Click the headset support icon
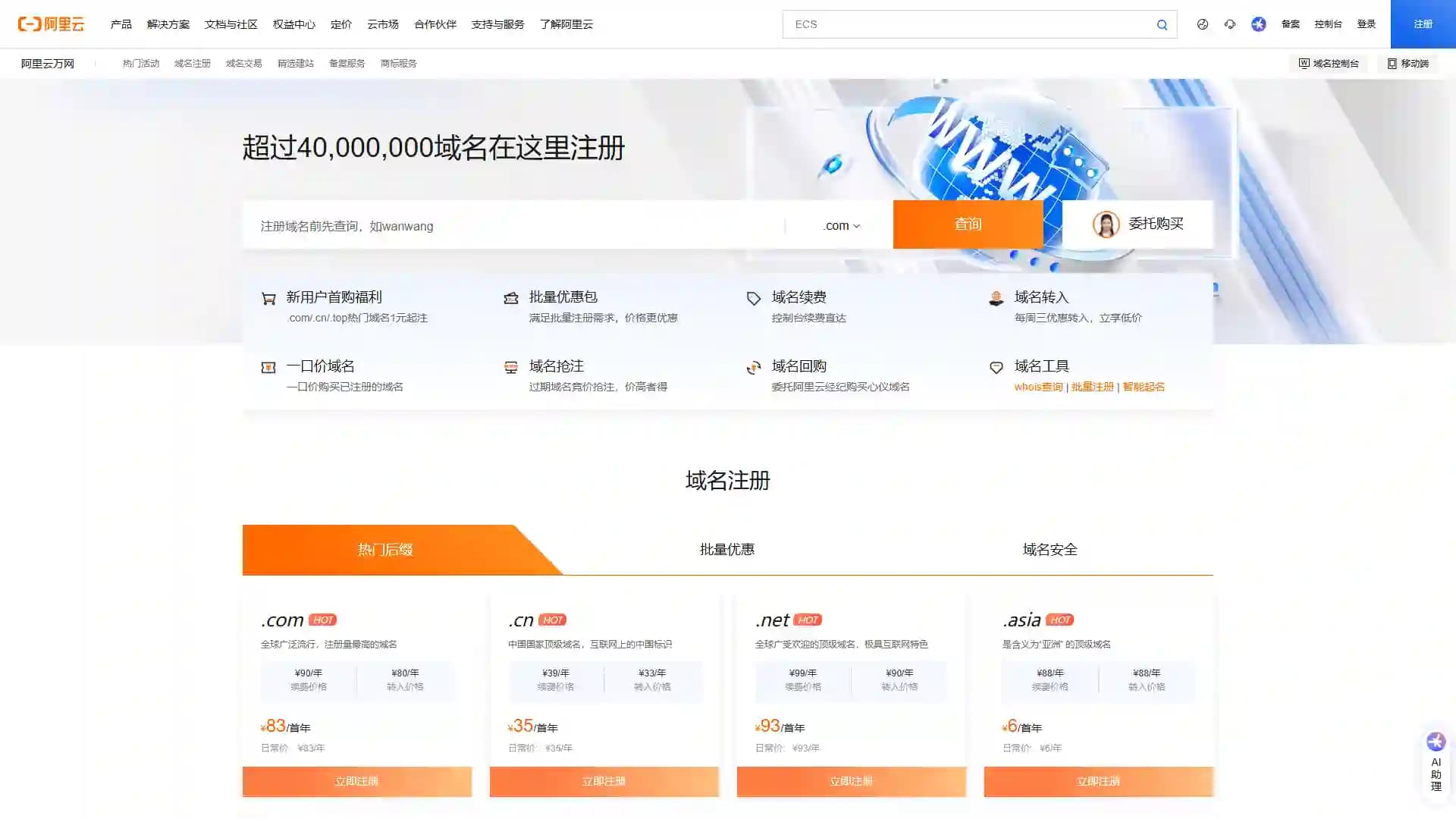1456x819 pixels. (x=1230, y=24)
